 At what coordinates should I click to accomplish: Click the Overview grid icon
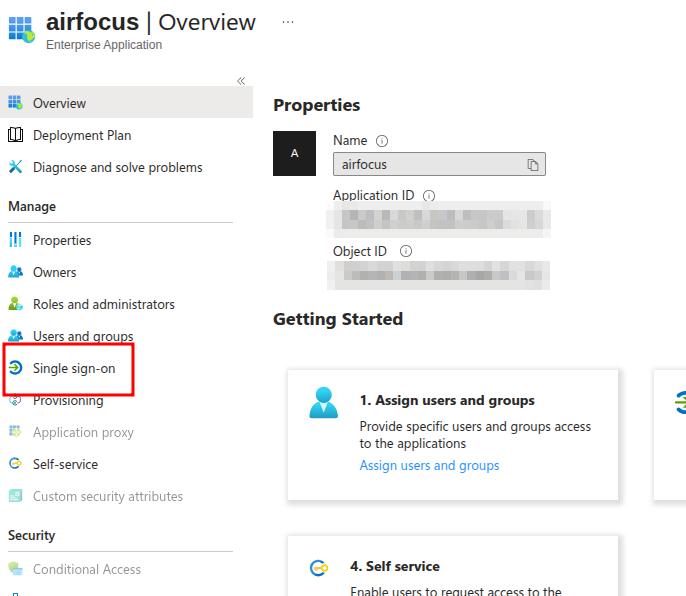click(15, 102)
